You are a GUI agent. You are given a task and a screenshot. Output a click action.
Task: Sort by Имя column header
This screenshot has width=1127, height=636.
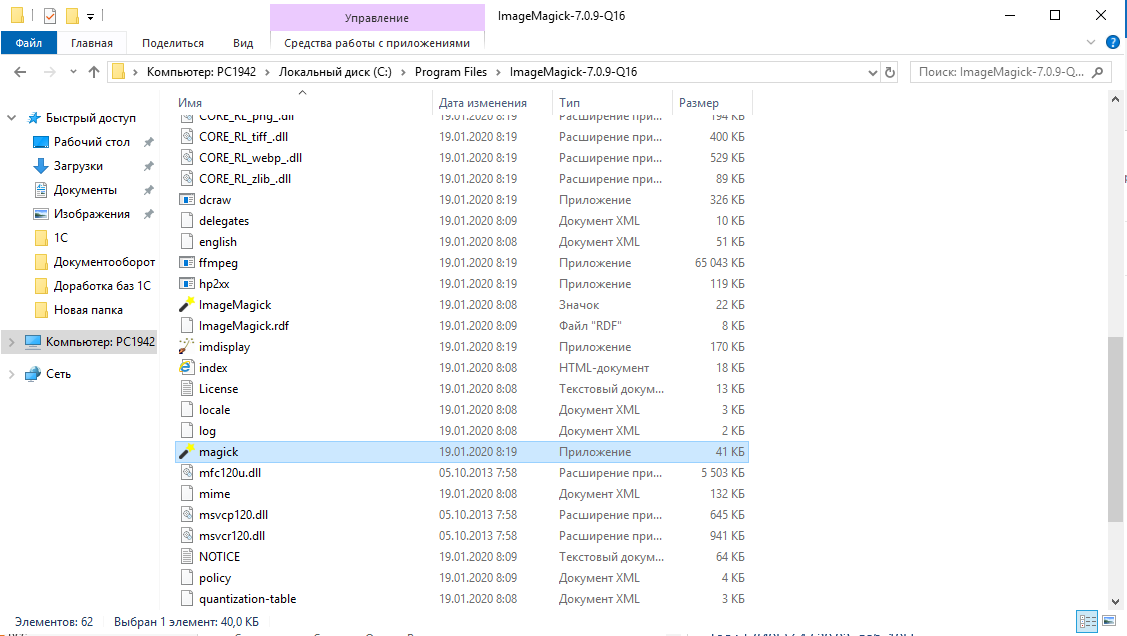tap(190, 103)
